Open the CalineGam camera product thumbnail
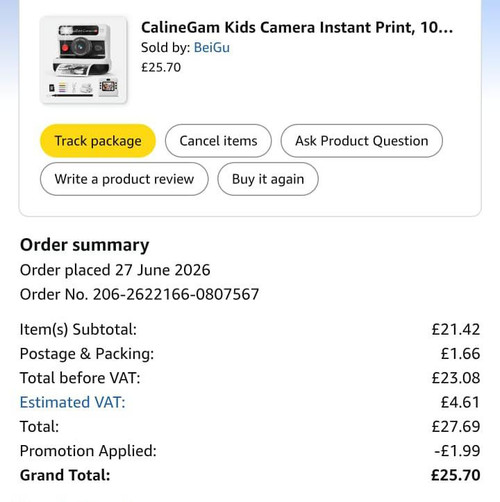 click(83, 60)
